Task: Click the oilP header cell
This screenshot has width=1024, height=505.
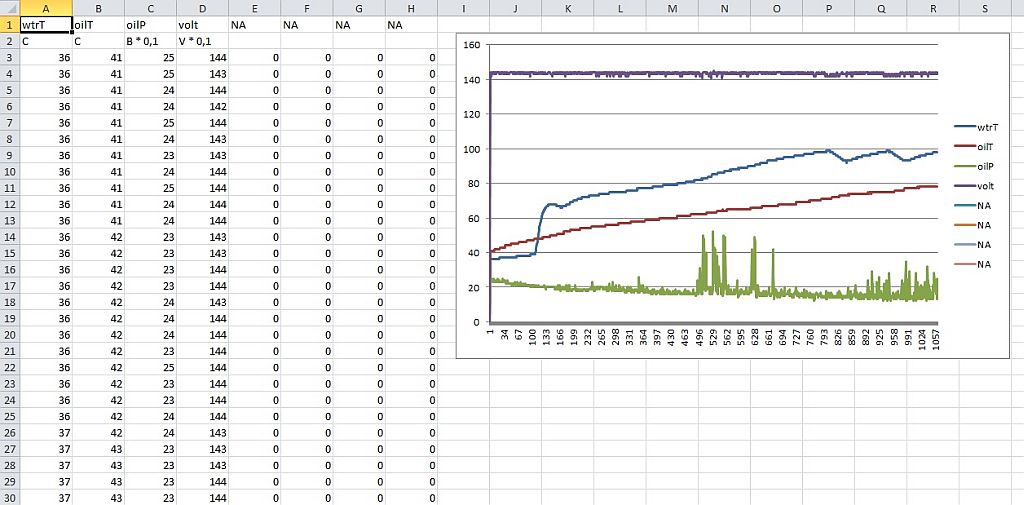Action: 150,24
